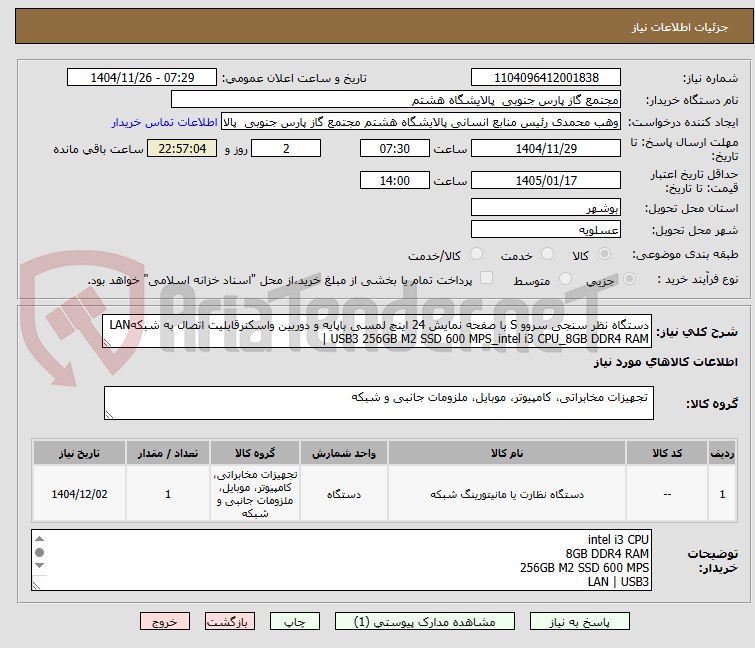Click scroll up arrow in buyer notes
Image resolution: width=755 pixels, height=648 pixels.
click(x=39, y=539)
